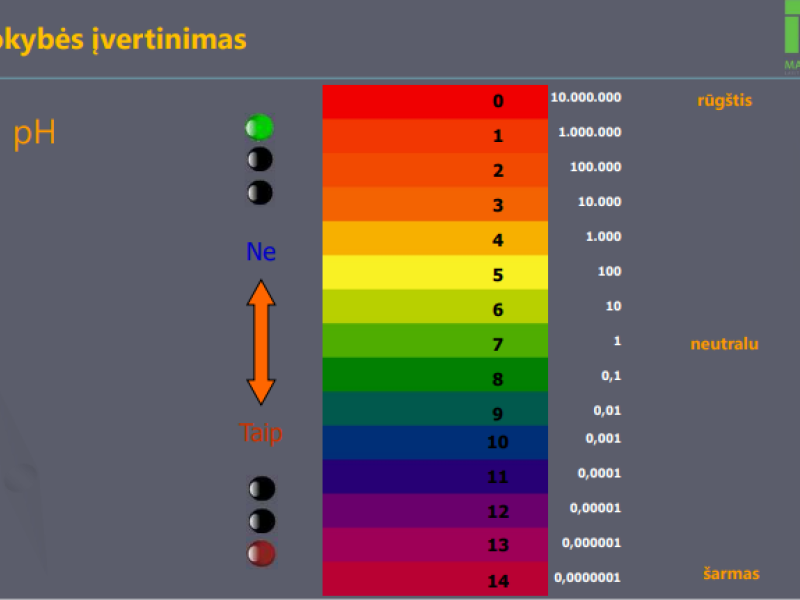Click the "šarmas" label
Image resolution: width=800 pixels, height=600 pixels.
point(731,573)
